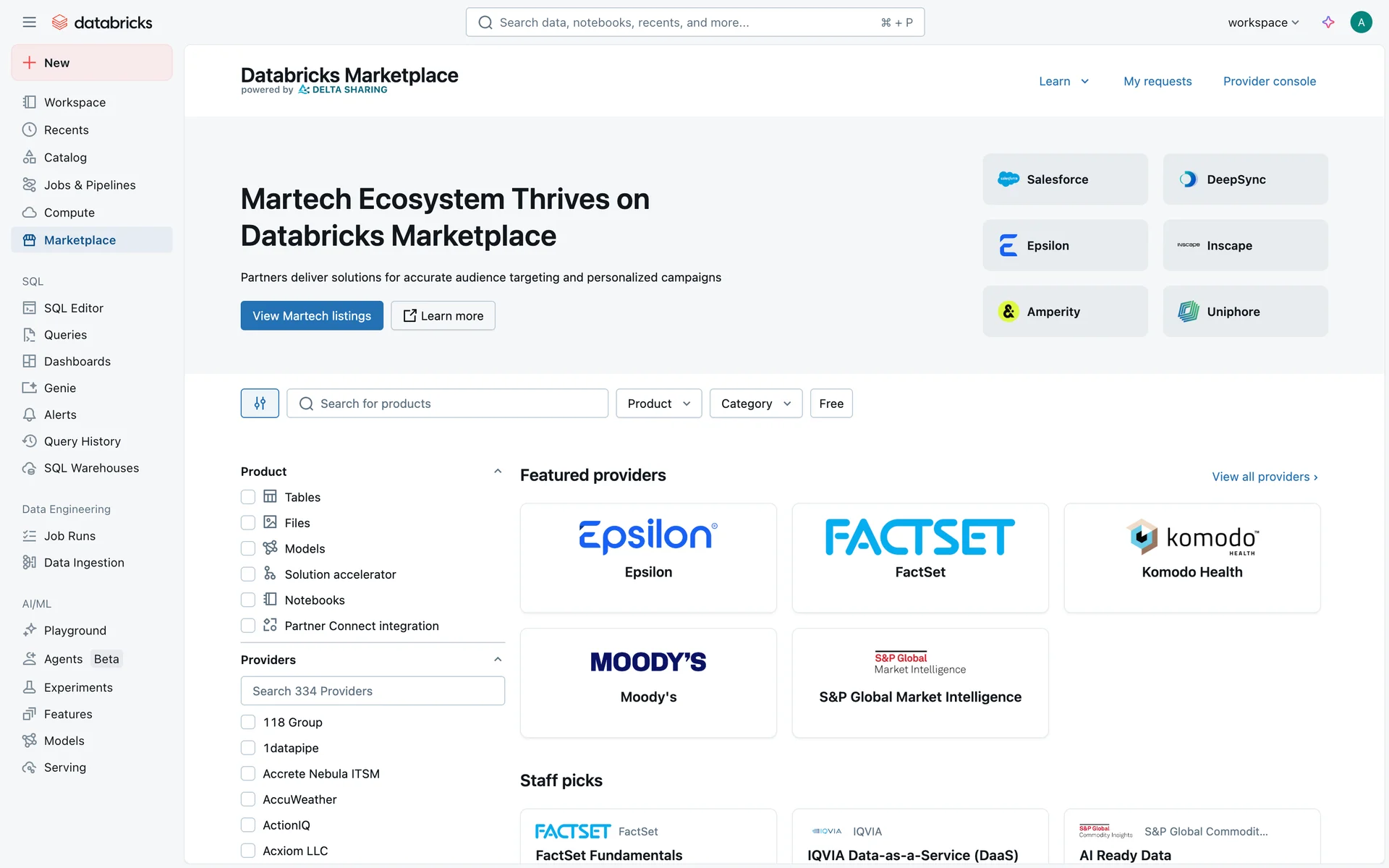The width and height of the screenshot is (1389, 868).
Task: Click the filter toggle icon button
Action: [260, 404]
